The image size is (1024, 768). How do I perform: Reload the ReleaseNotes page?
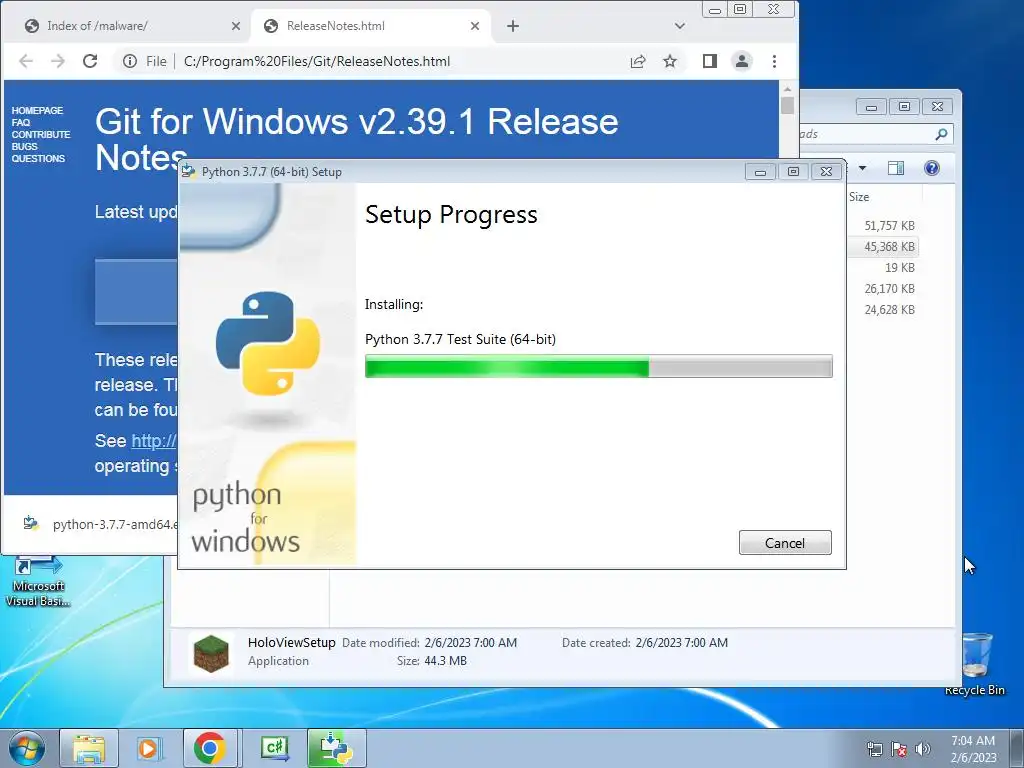pyautogui.click(x=90, y=61)
